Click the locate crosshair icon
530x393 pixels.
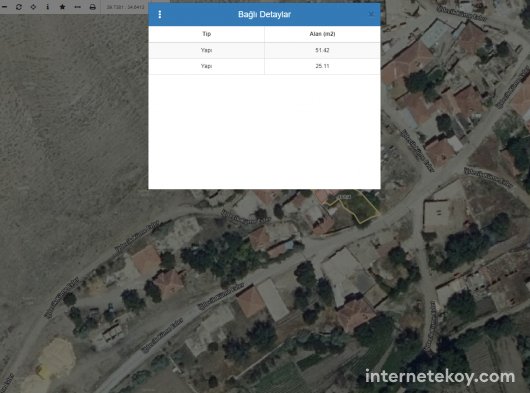33,7
